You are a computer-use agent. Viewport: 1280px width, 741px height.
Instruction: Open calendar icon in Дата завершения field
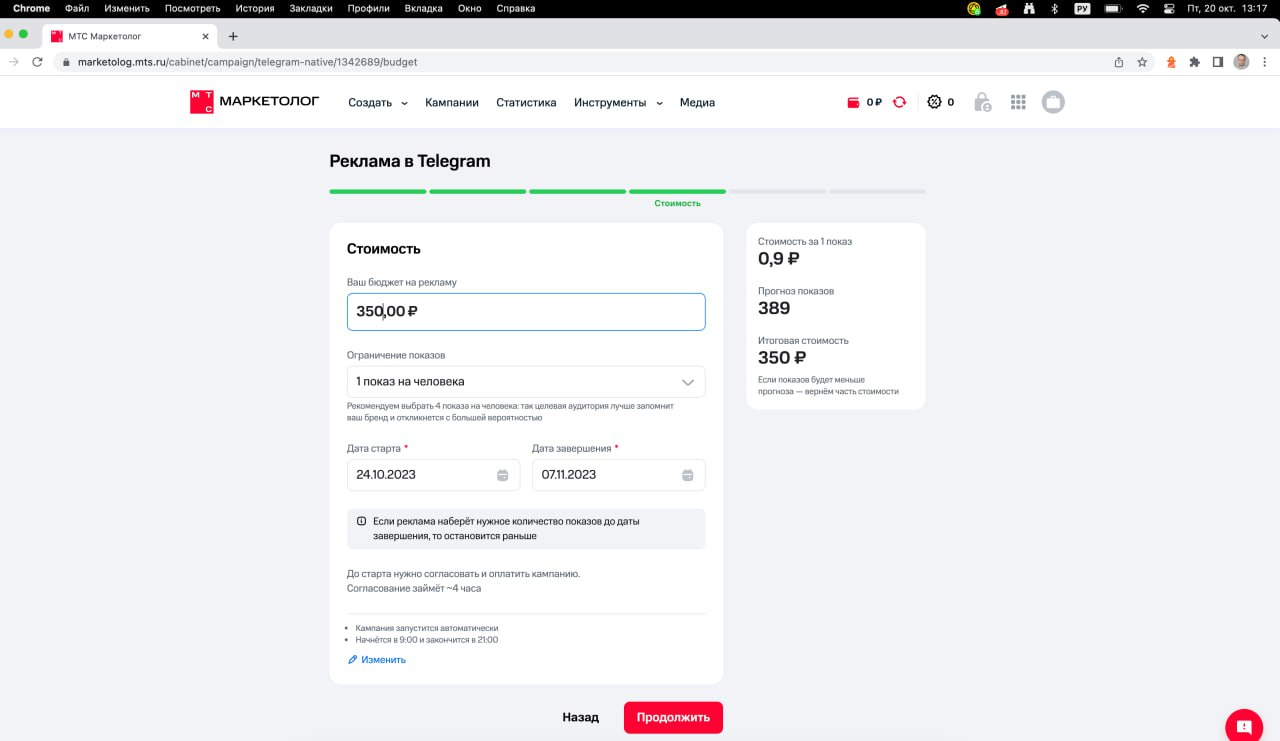(688, 475)
